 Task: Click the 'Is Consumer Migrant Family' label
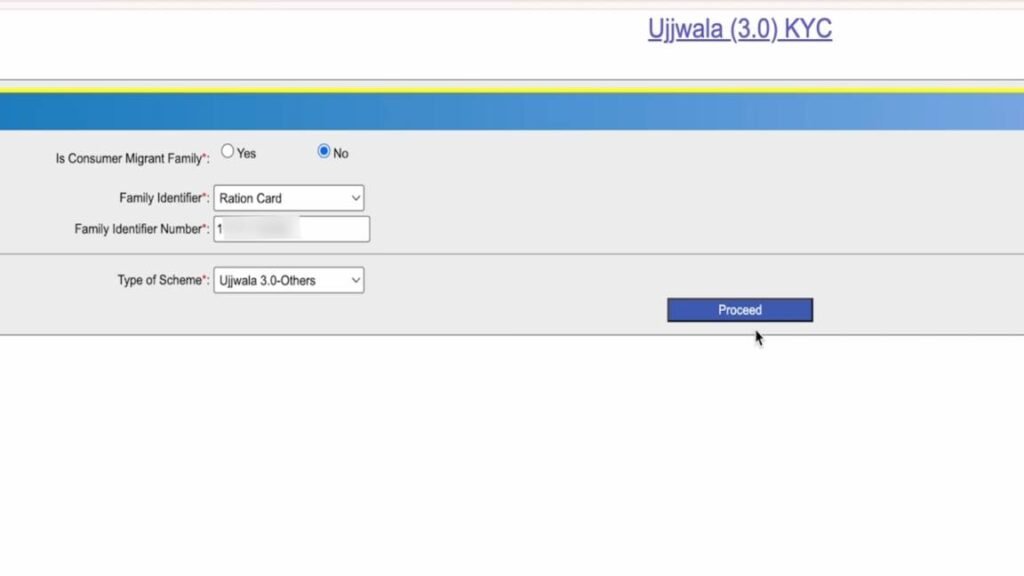pos(133,159)
